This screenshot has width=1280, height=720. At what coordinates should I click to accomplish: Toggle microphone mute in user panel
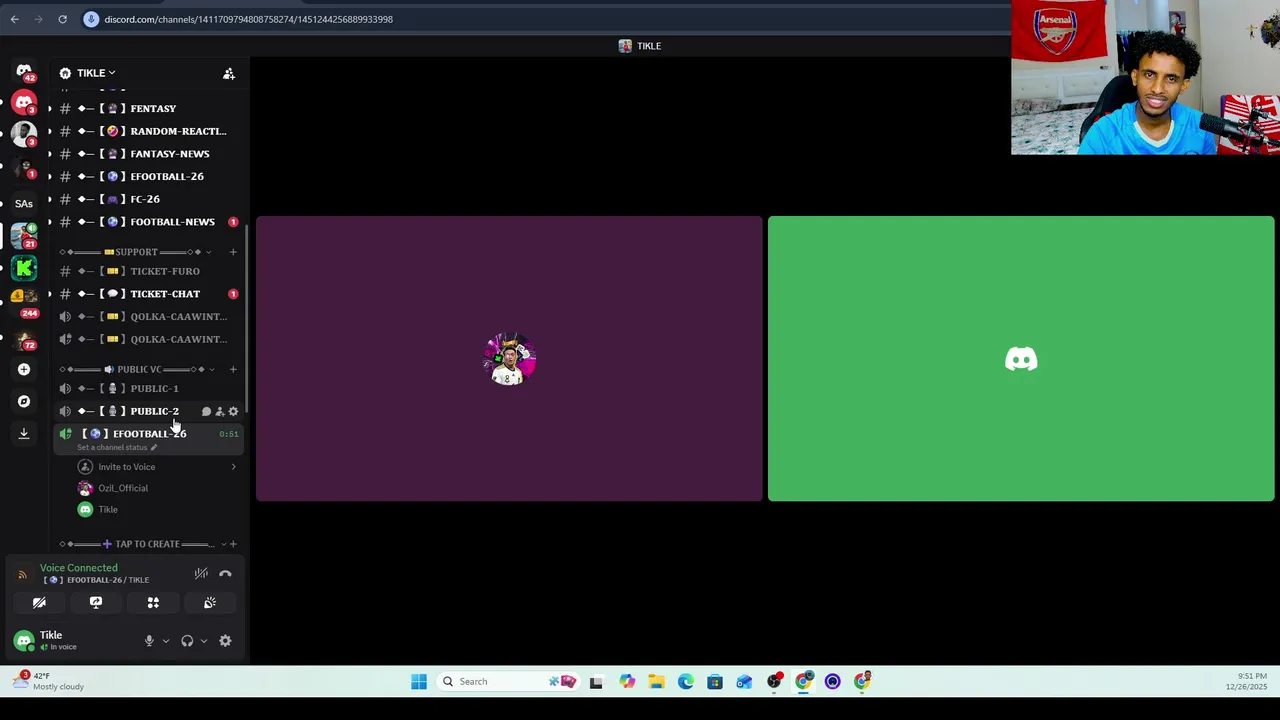(149, 641)
